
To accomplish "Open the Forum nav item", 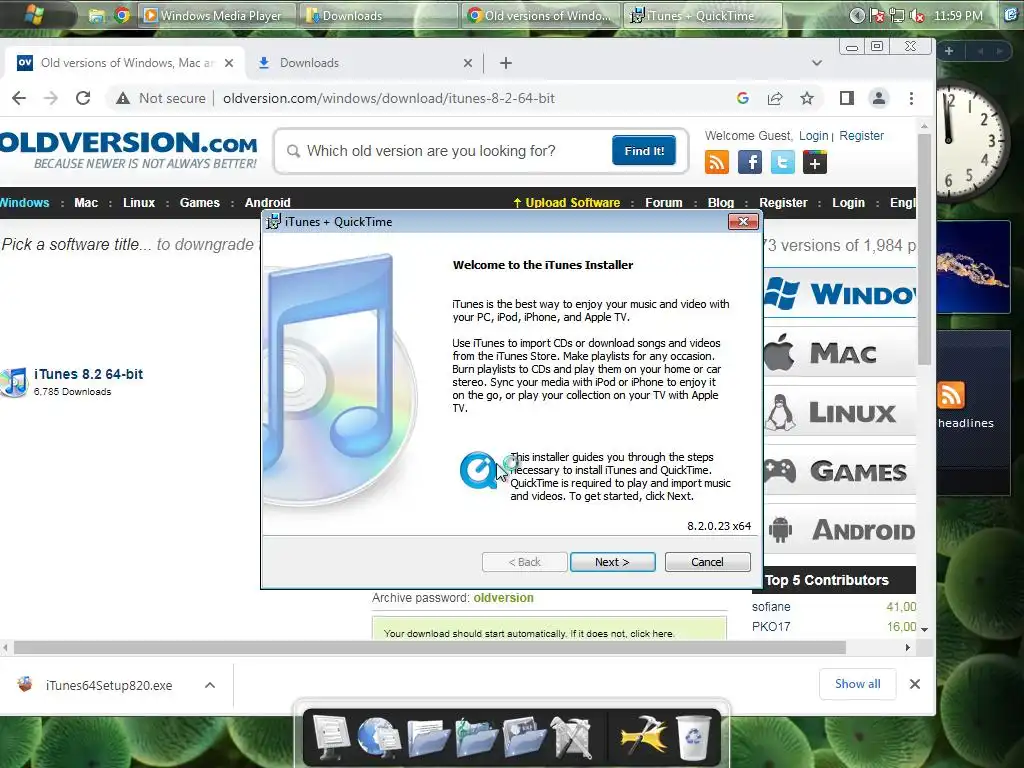I will tap(664, 202).
